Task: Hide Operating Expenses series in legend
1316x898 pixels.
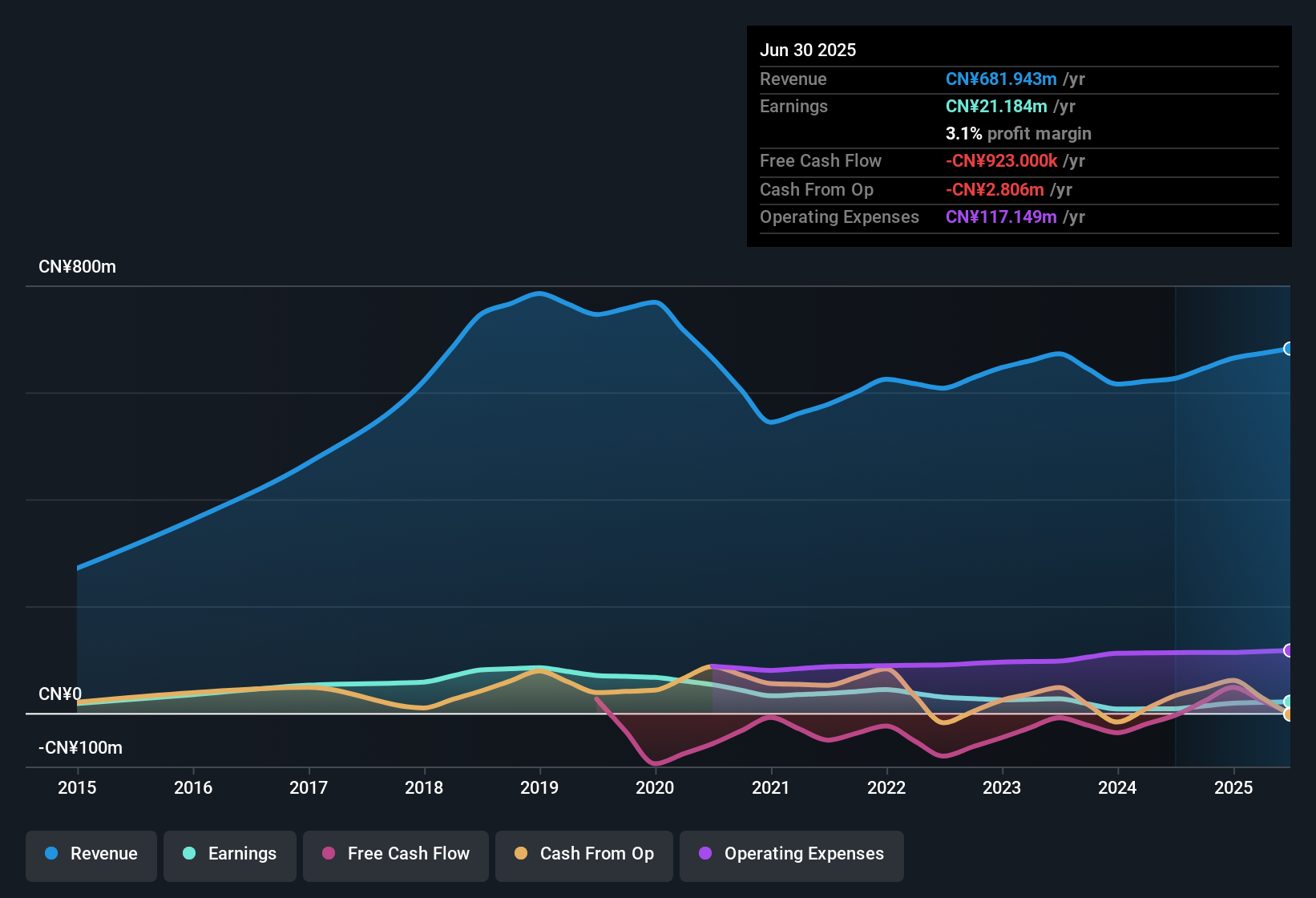Action: pos(792,854)
